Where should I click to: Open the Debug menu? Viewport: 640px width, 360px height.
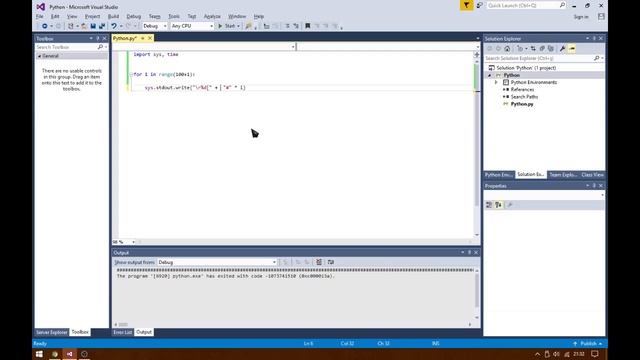(x=133, y=16)
